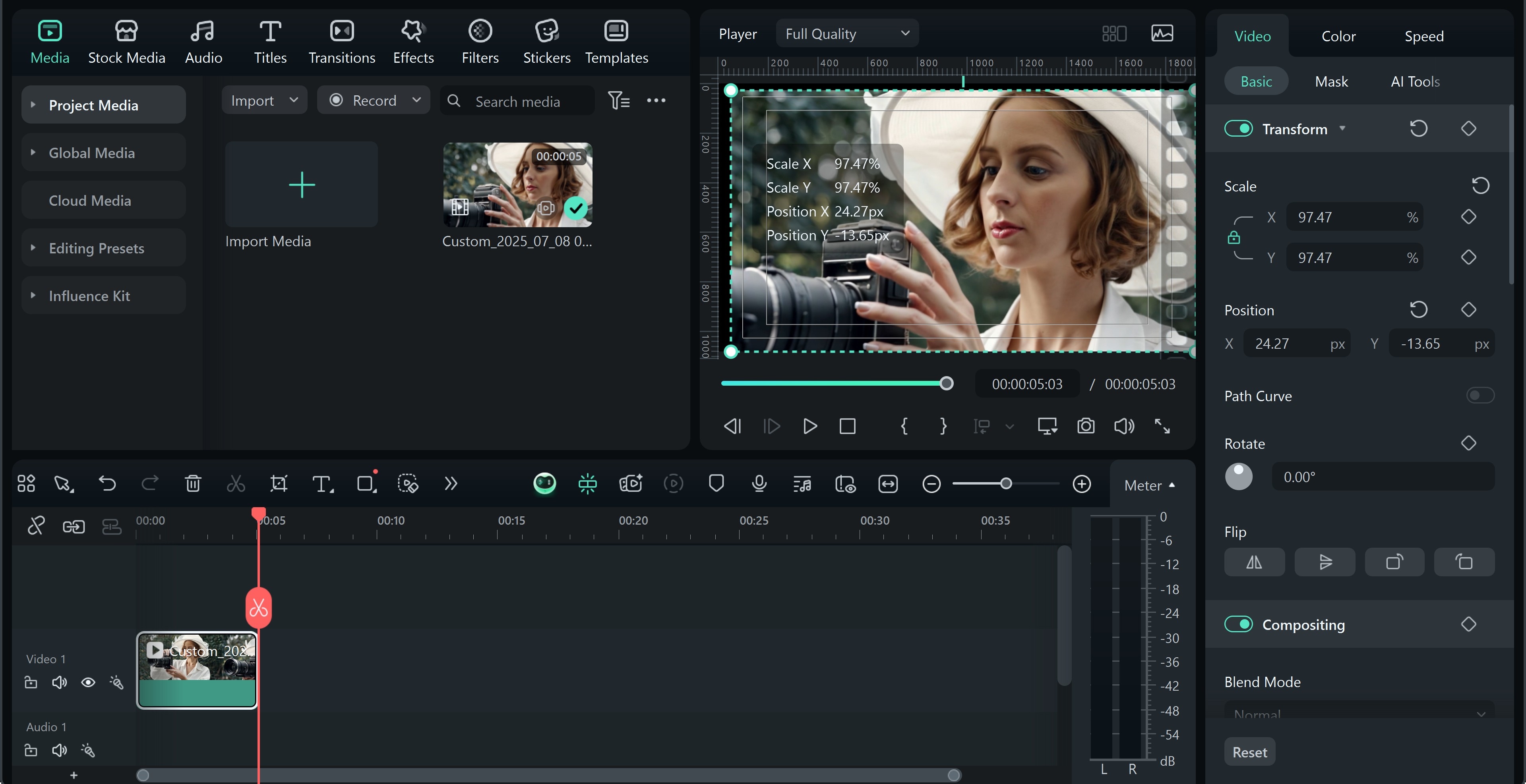
Task: Select Cloud Media in sidebar
Action: coord(103,200)
